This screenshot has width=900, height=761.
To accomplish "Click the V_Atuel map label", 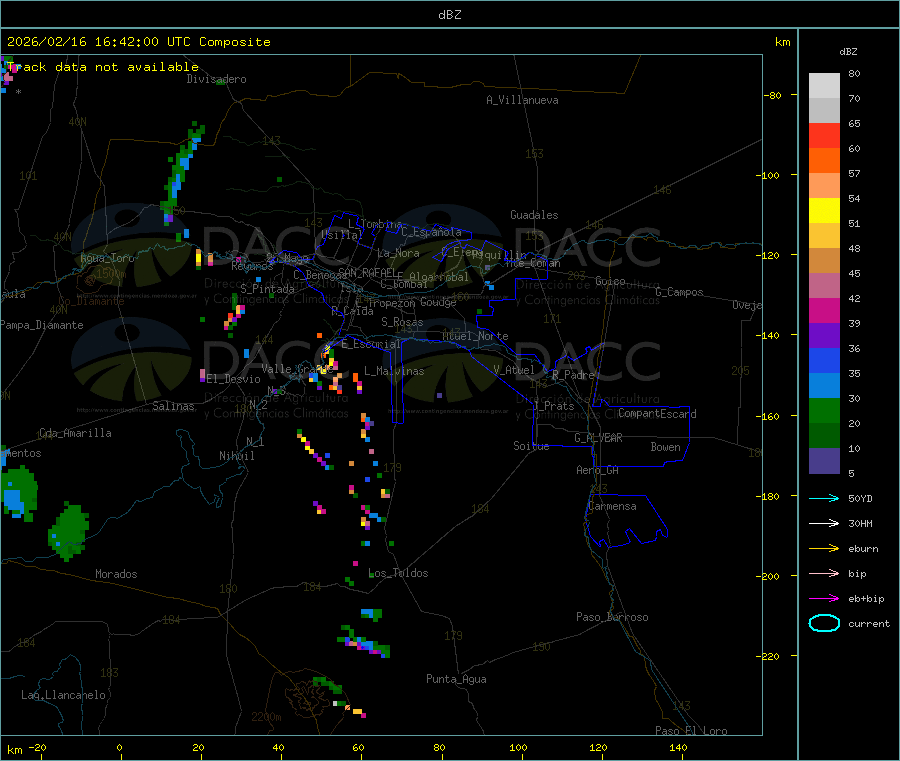I will [x=514, y=370].
